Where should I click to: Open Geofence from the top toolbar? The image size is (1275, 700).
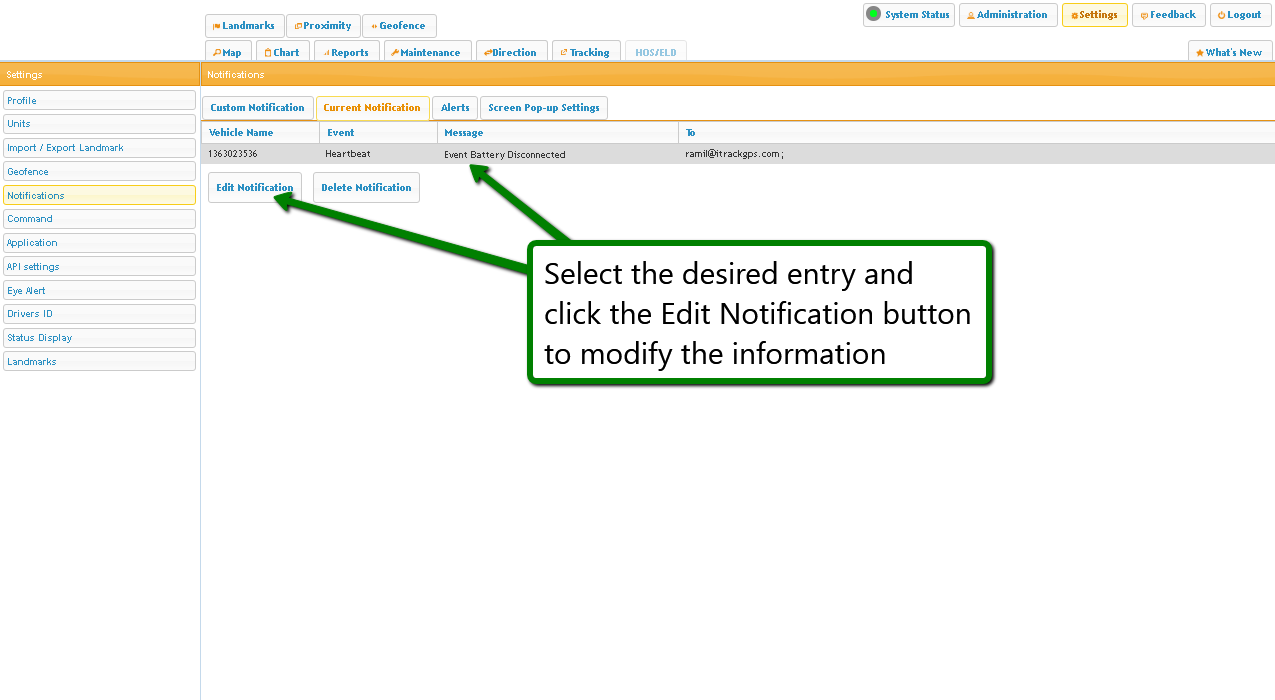[x=398, y=26]
